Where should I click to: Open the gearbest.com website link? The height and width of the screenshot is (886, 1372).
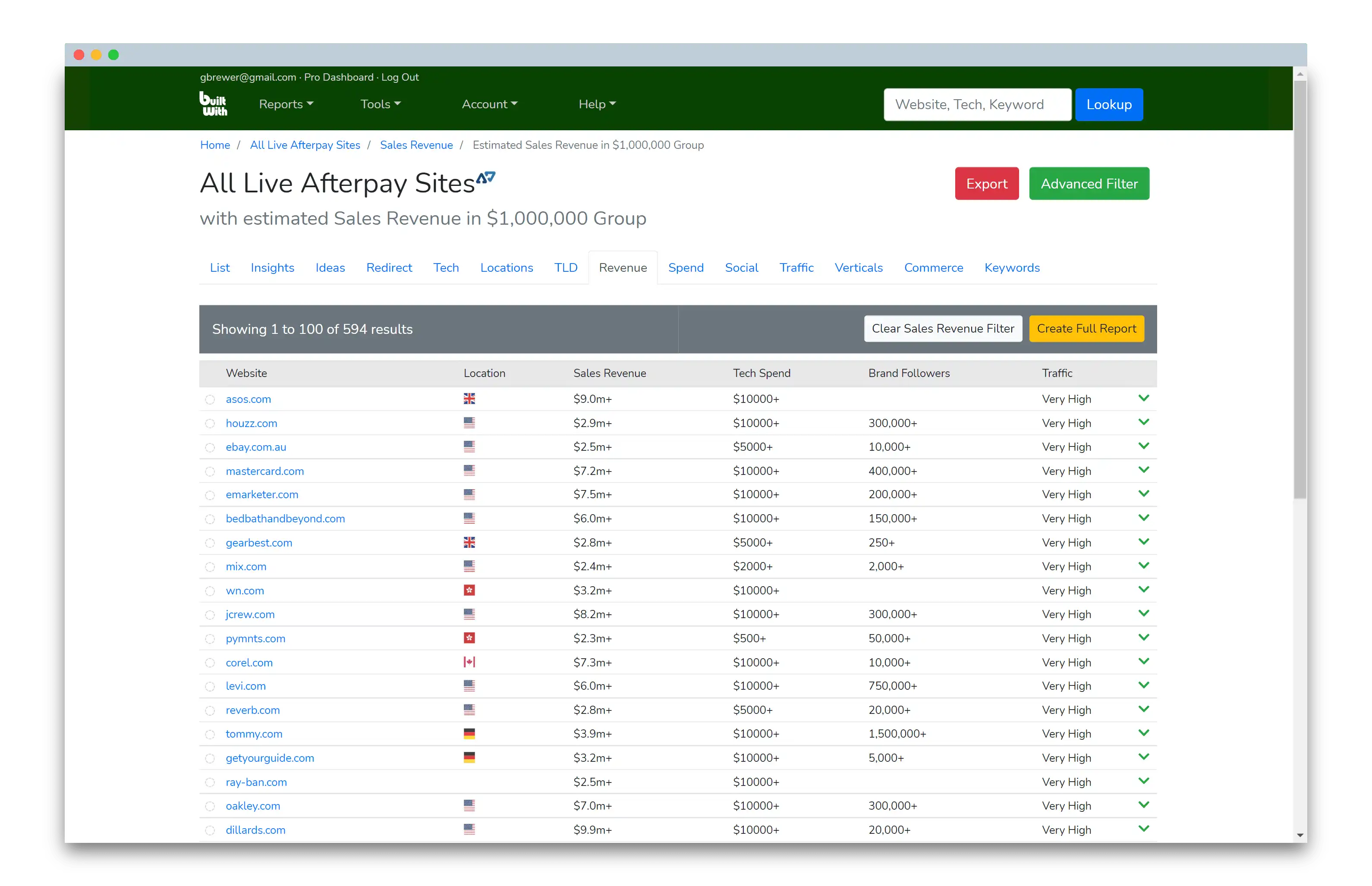259,543
